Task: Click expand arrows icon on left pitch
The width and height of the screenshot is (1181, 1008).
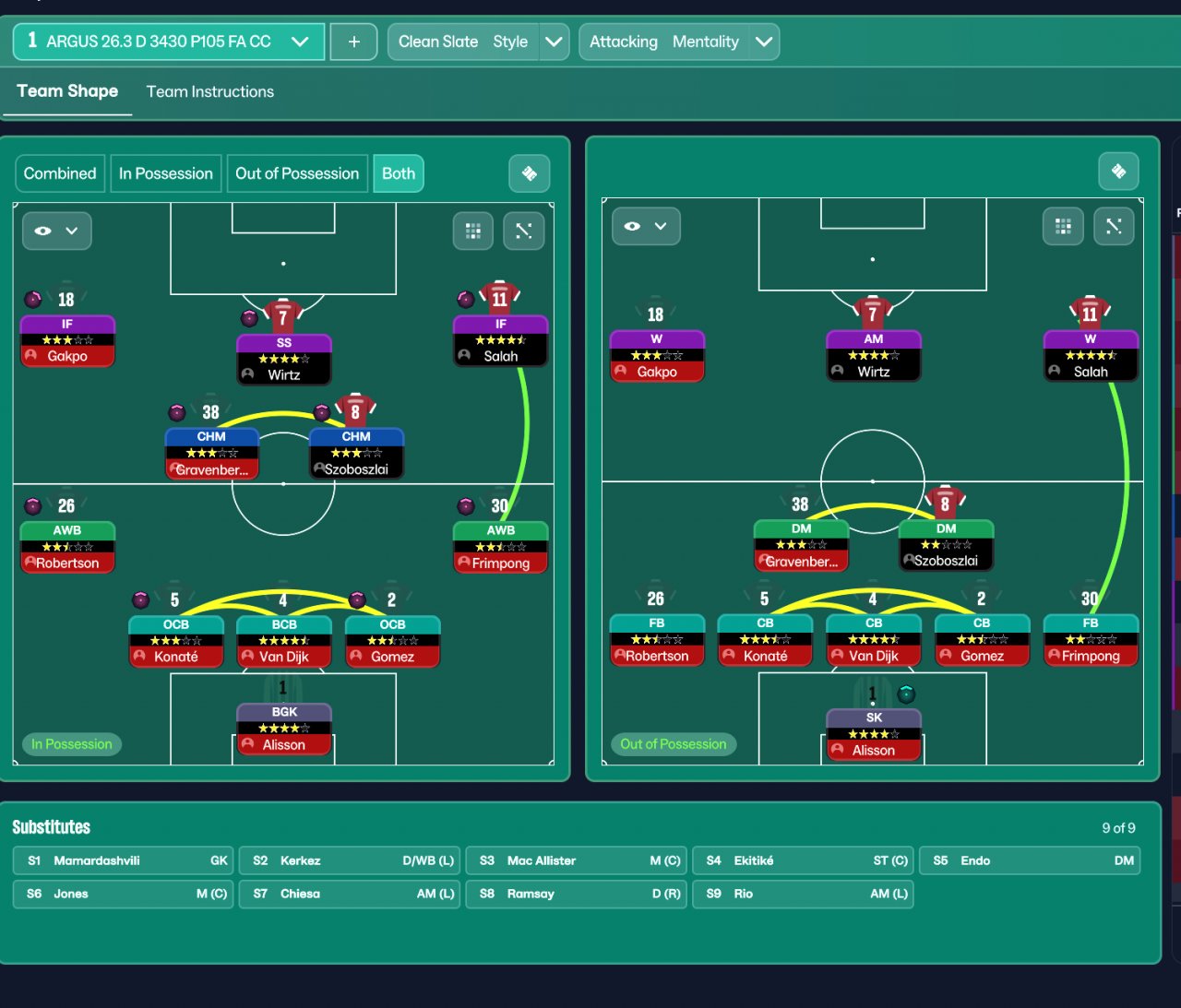Action: pyautogui.click(x=524, y=231)
